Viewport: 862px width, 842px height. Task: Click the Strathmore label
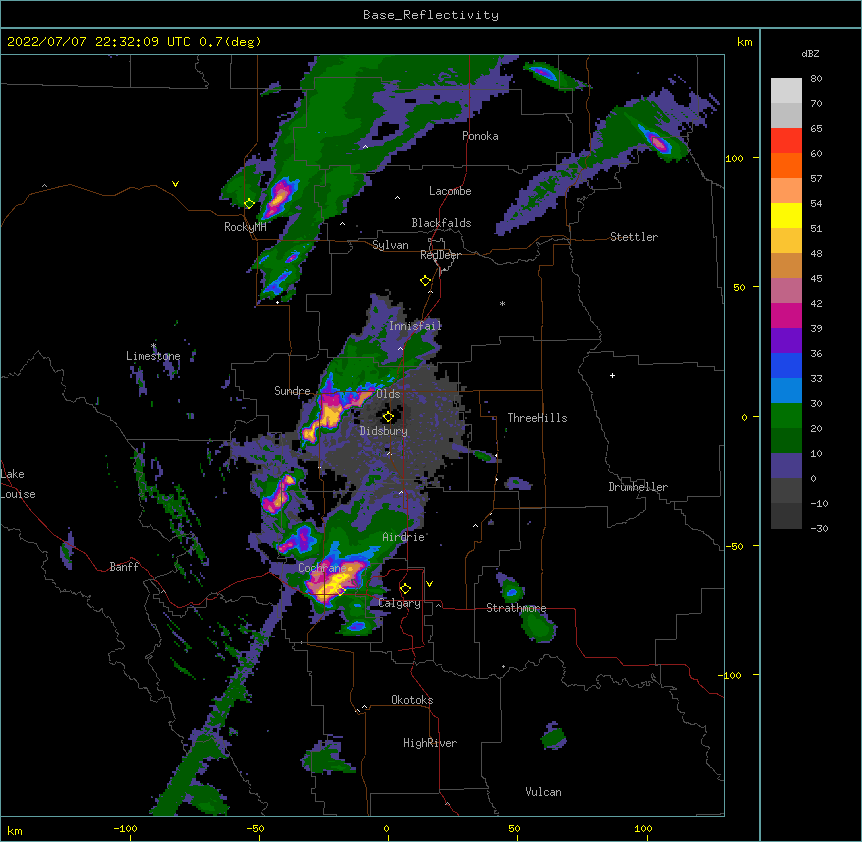(516, 608)
